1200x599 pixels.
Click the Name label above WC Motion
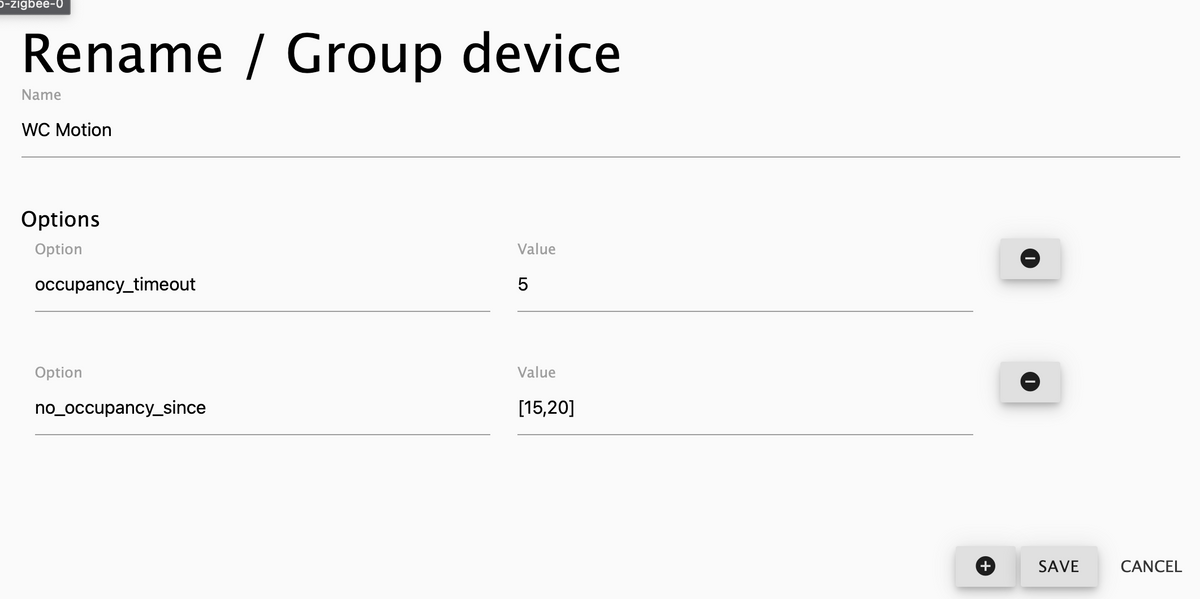pos(41,95)
